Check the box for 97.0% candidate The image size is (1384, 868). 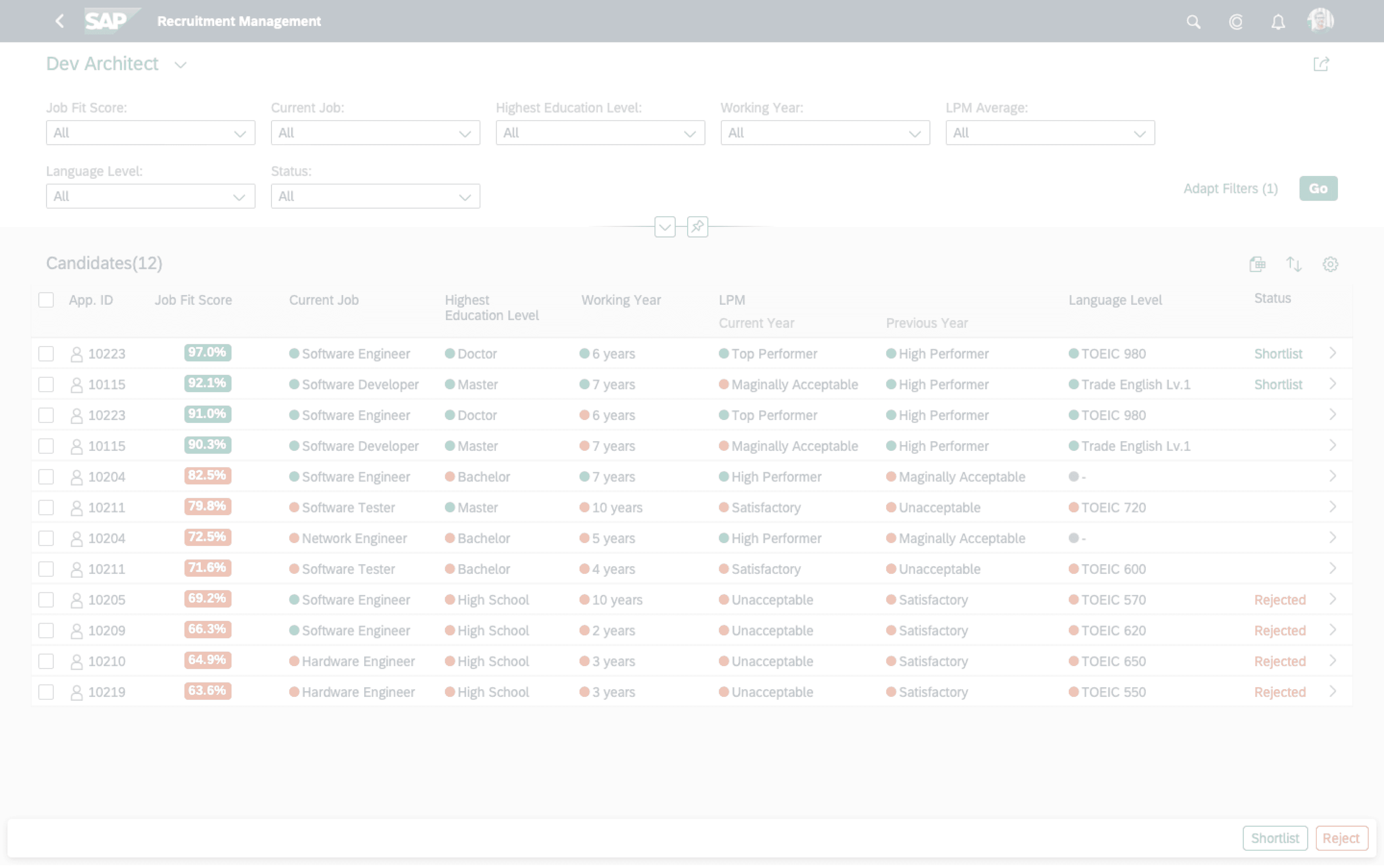(46, 354)
